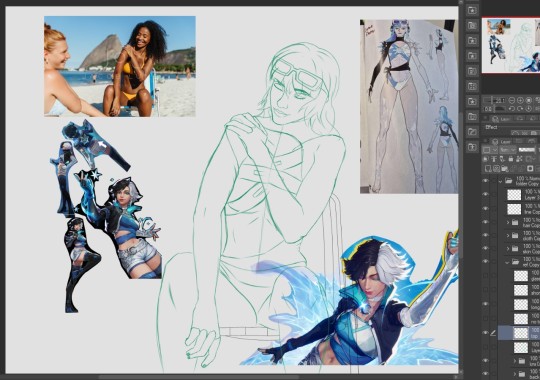Screen dimensions: 540x380
Task: Click the Effect label in Layer Property
Action: pos(491,127)
